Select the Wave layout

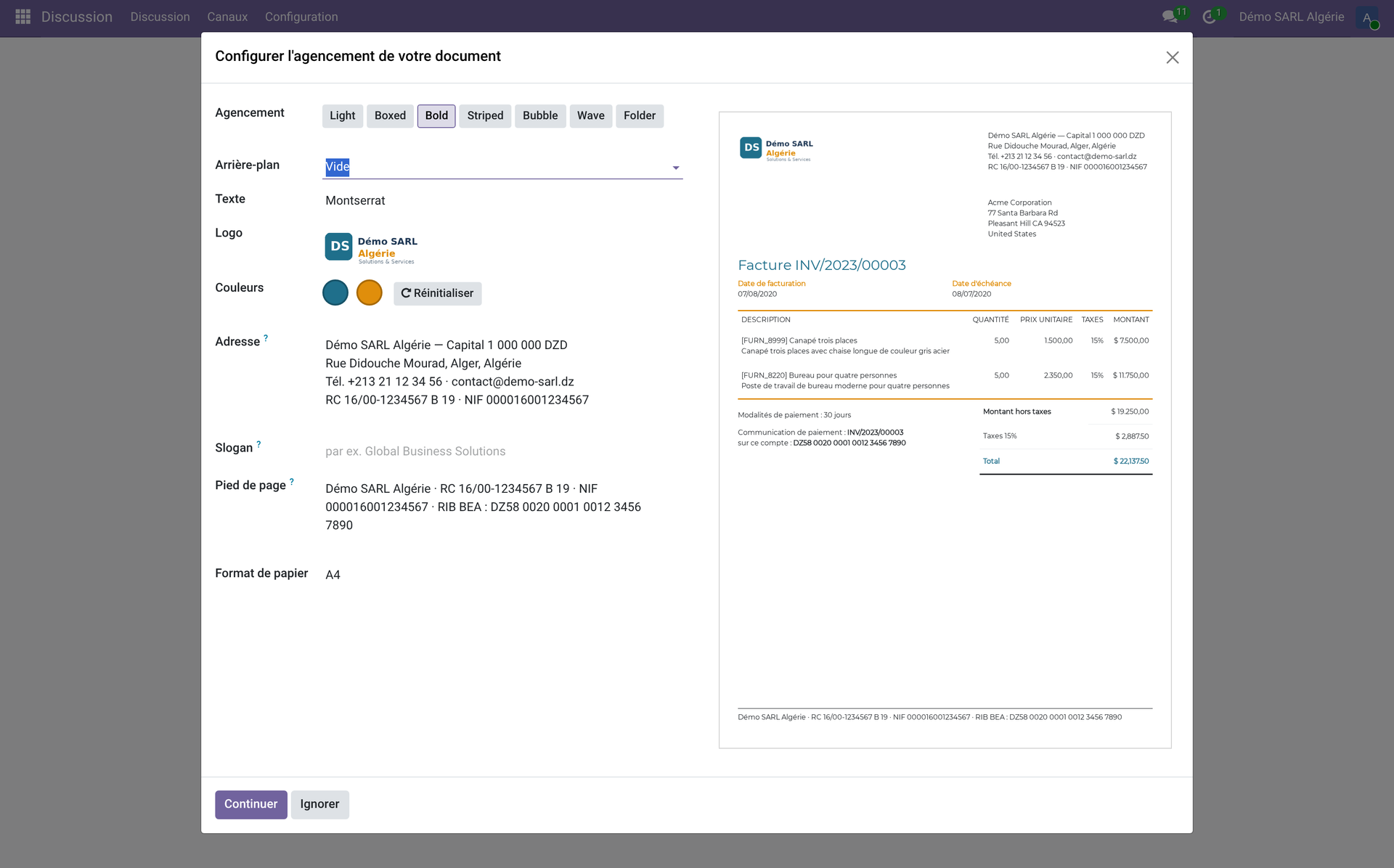pos(590,116)
